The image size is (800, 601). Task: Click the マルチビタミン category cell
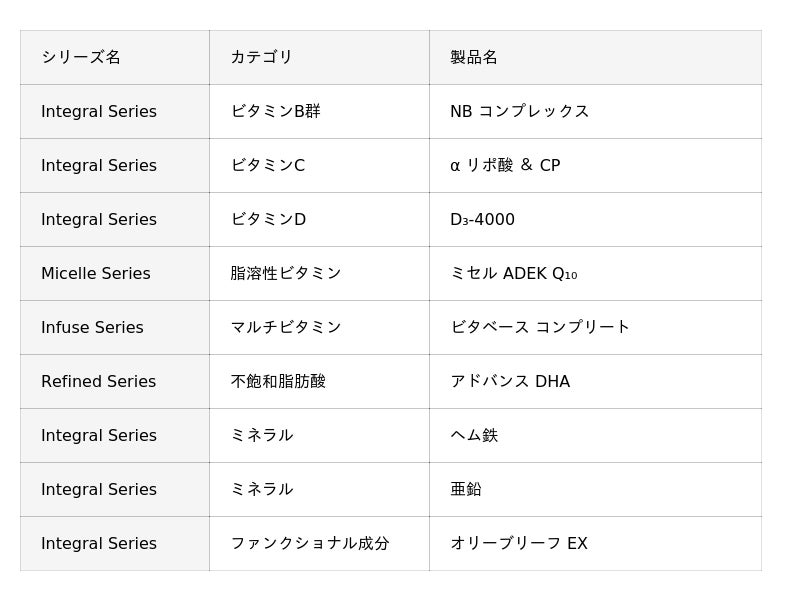319,327
